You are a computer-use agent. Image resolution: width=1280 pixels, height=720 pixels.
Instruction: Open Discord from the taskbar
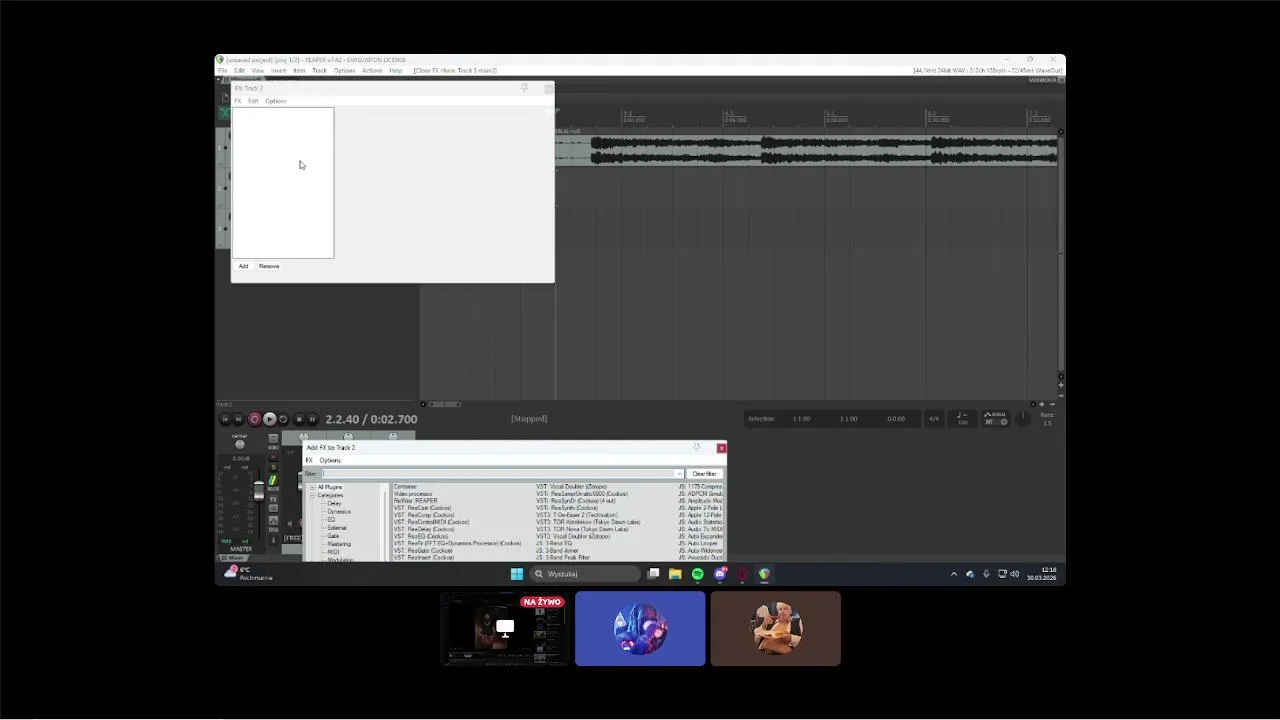(x=720, y=574)
